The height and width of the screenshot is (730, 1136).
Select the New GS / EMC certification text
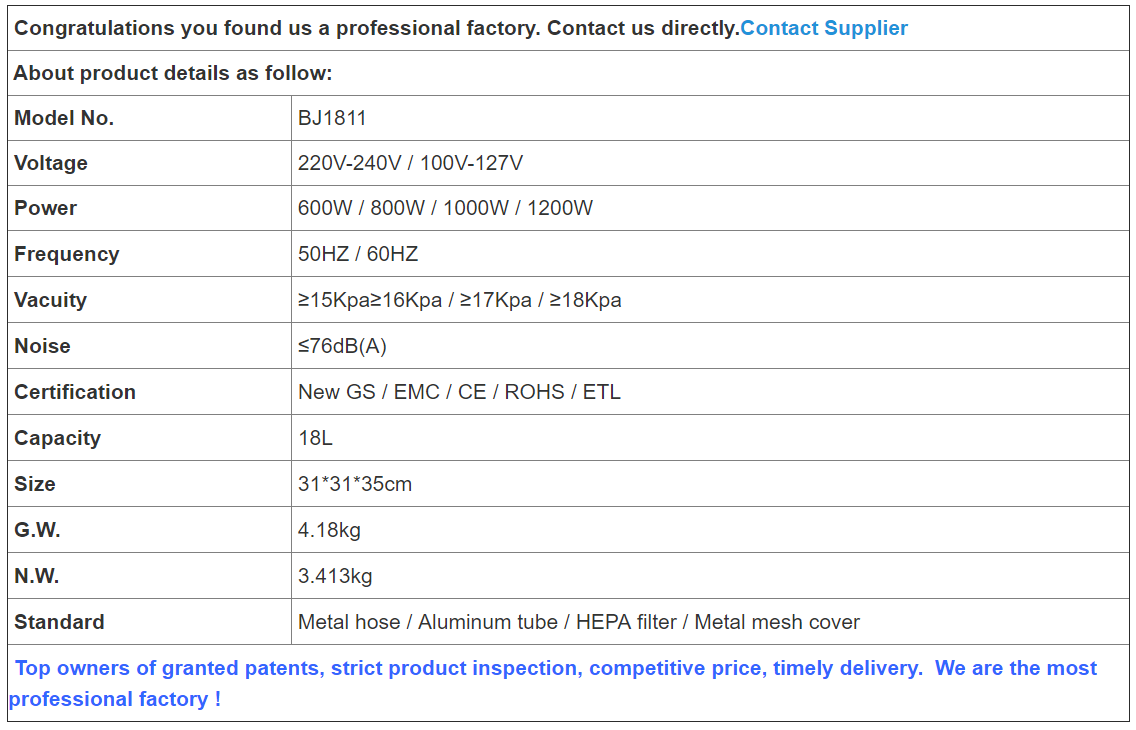click(x=369, y=392)
